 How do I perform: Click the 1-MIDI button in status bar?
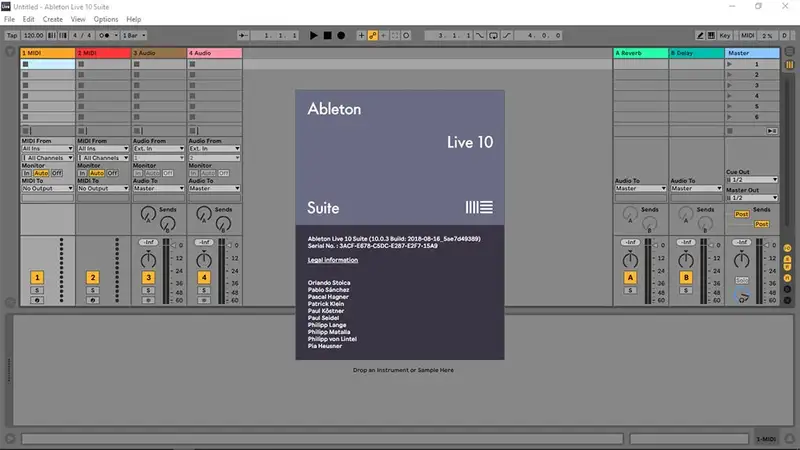(x=765, y=439)
